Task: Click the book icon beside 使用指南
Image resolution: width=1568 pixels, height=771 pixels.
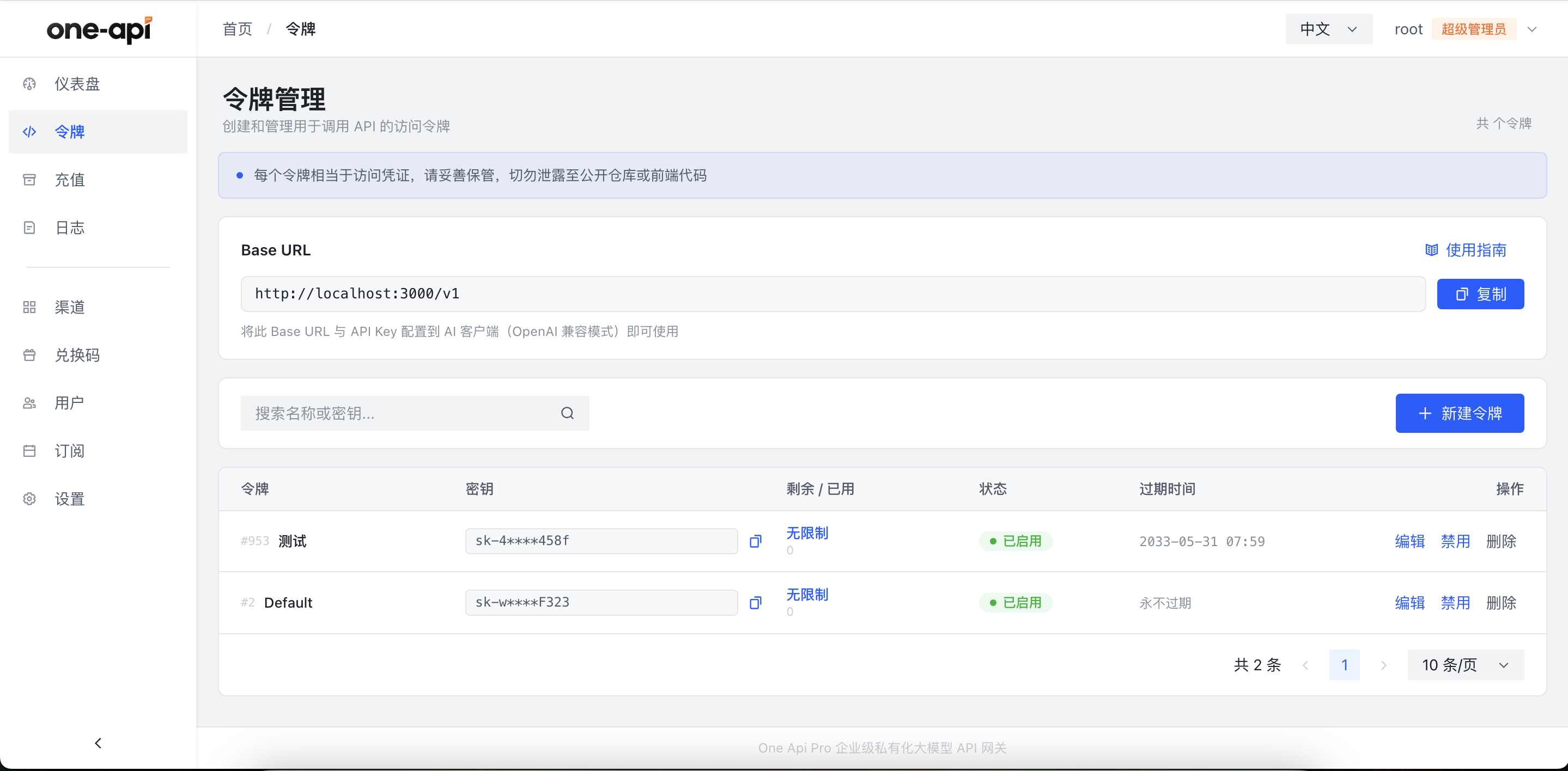Action: [x=1432, y=250]
